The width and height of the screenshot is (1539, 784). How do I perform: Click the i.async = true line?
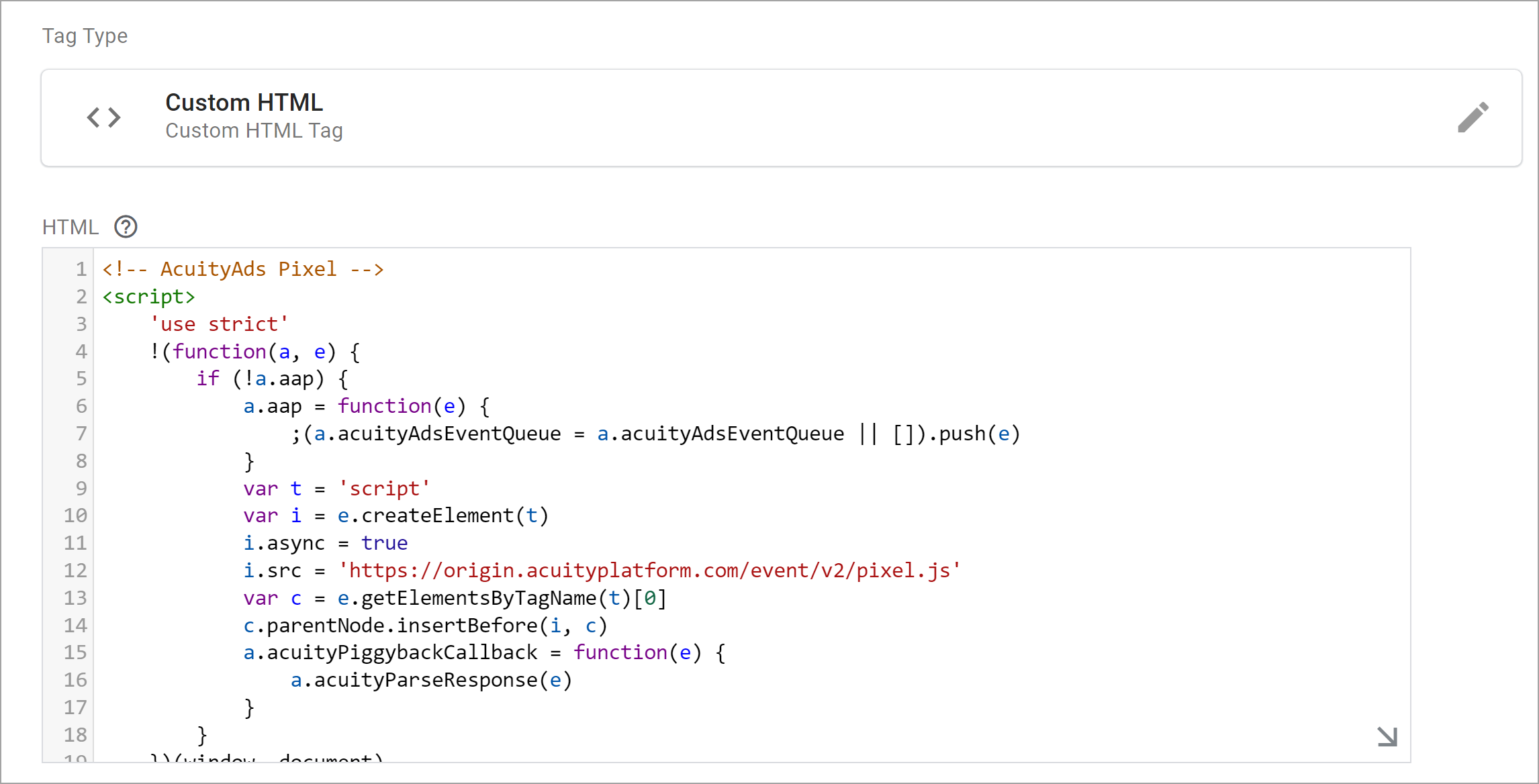tap(325, 543)
